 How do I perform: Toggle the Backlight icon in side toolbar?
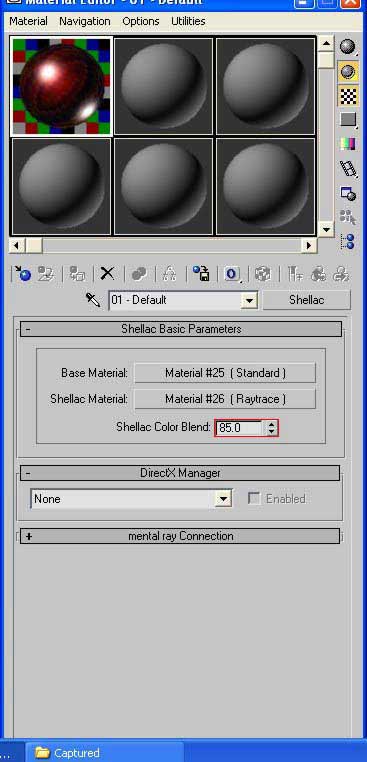(348, 72)
